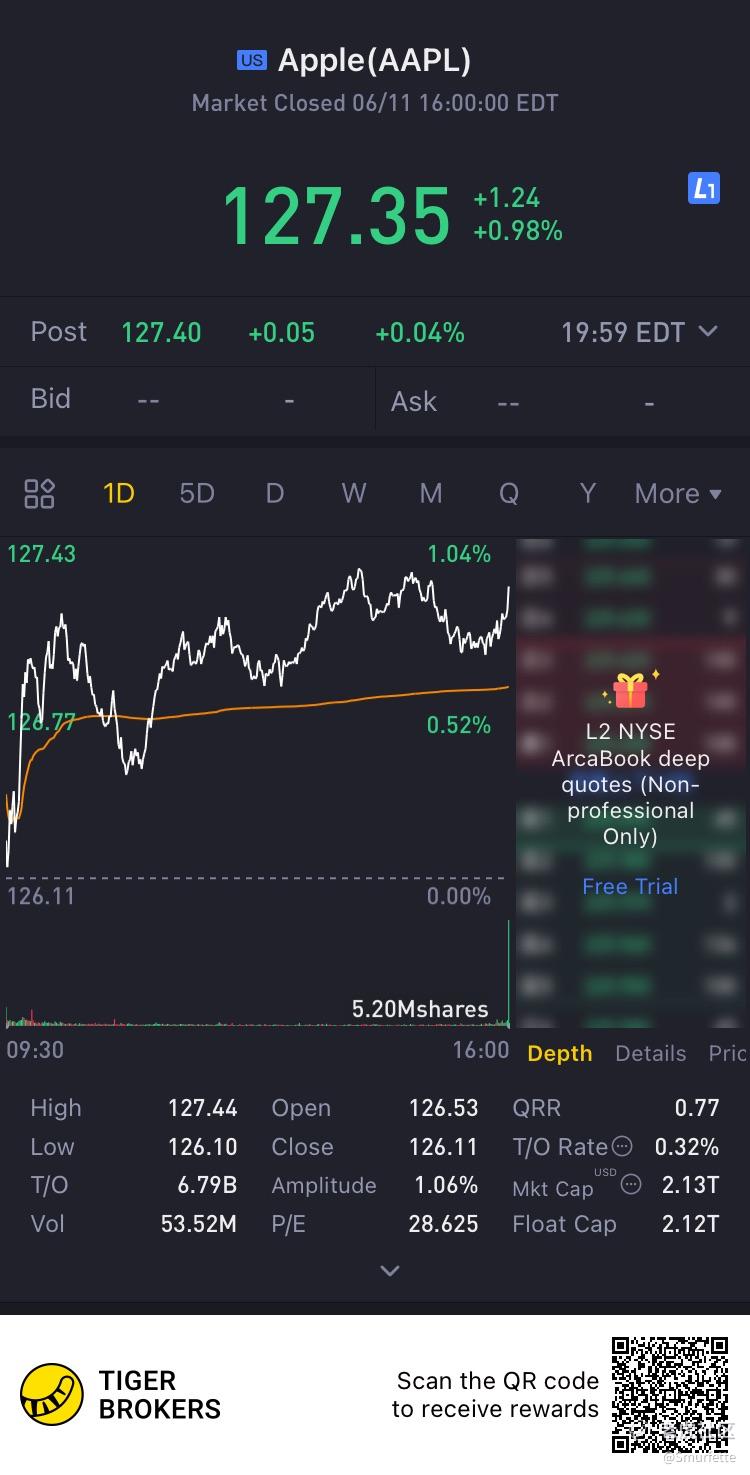Screen dimensions: 750x1475
Task: Tap the 5.20Mshares volume label
Action: pyautogui.click(x=420, y=1009)
